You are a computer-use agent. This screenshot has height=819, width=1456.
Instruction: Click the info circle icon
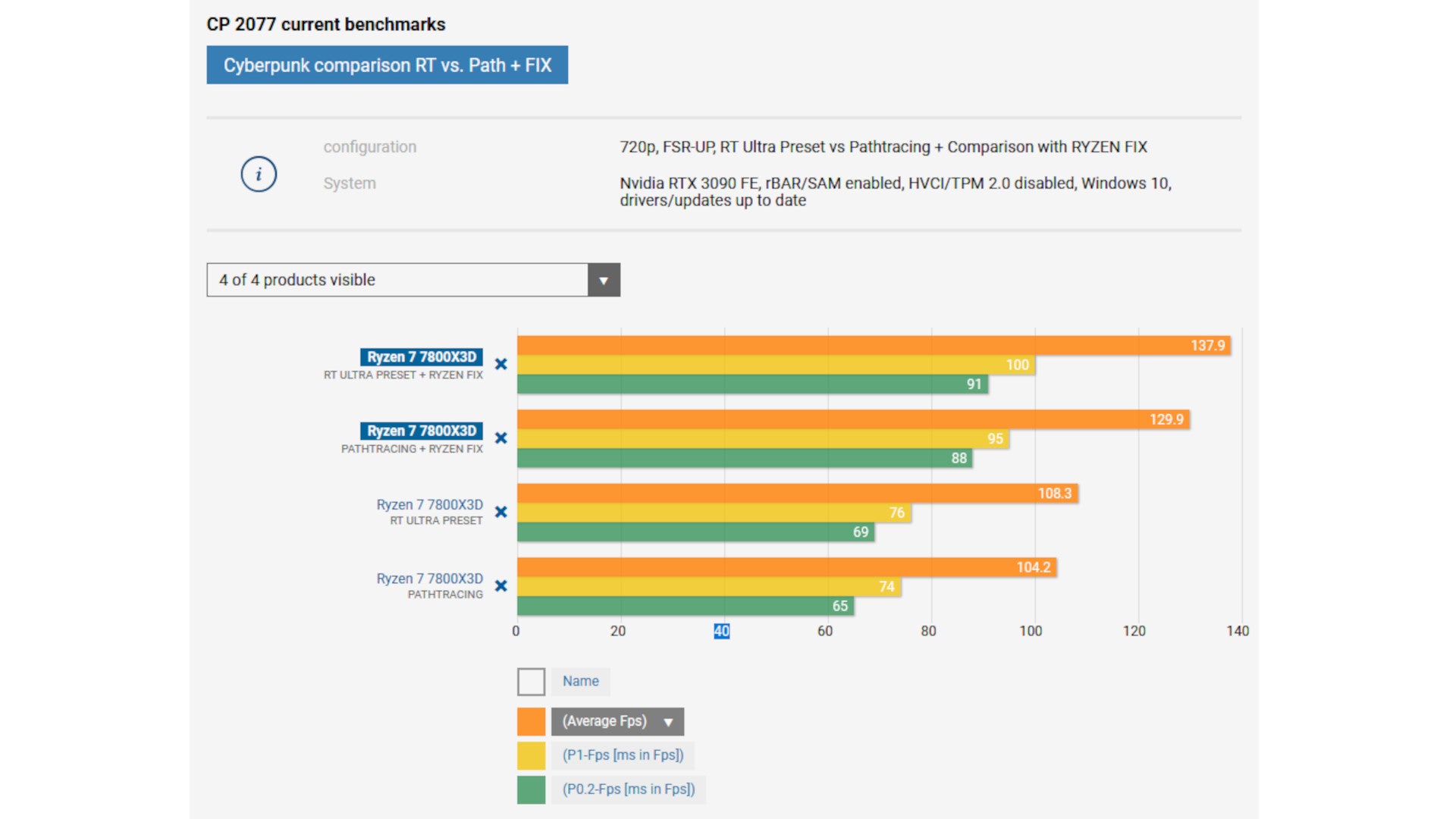tap(259, 174)
